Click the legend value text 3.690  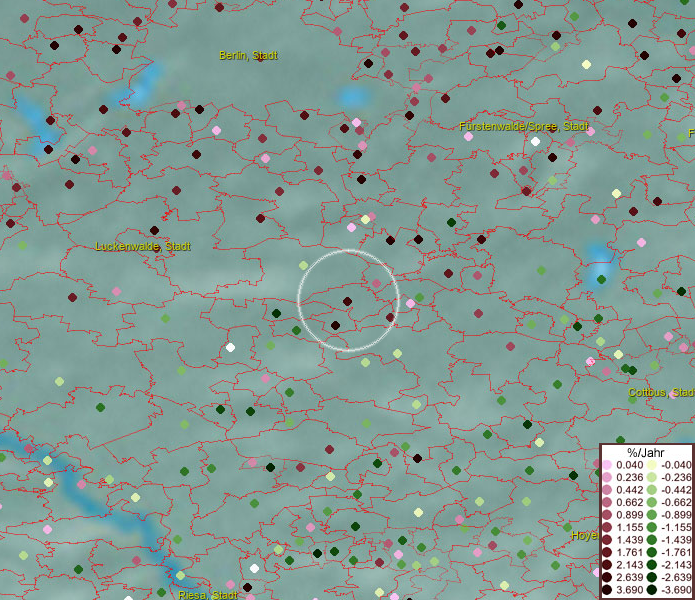[630, 590]
